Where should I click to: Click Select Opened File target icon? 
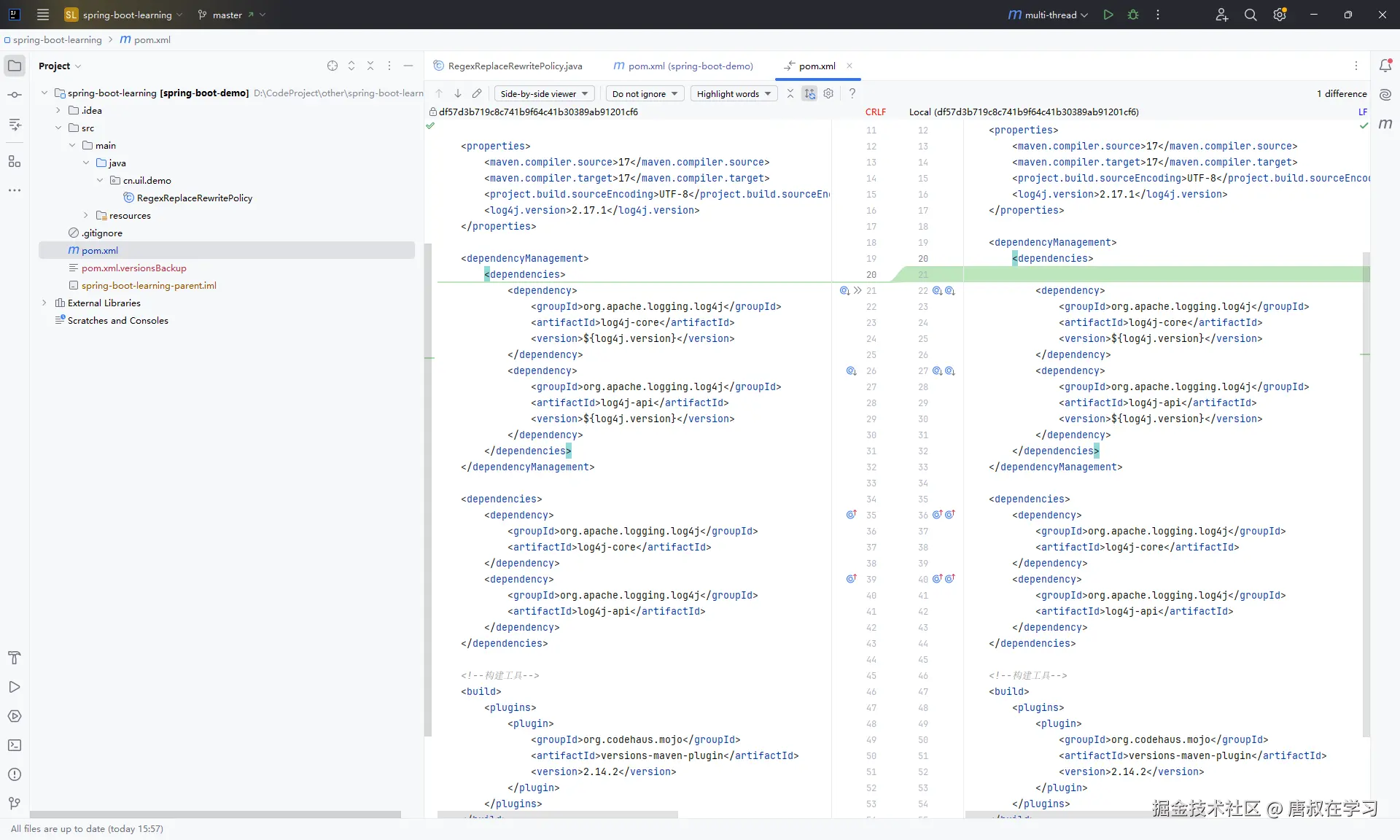[x=332, y=66]
